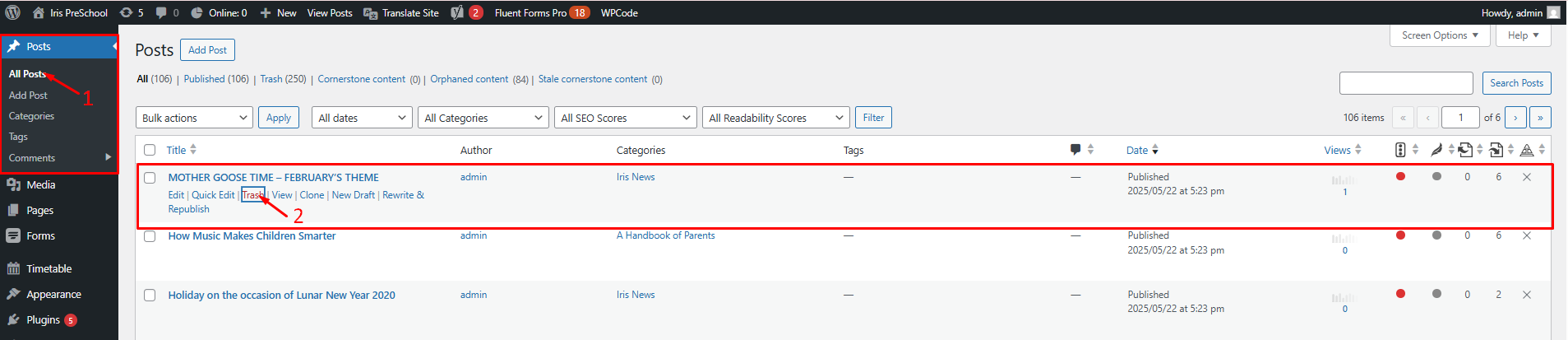Image resolution: width=1568 pixels, height=340 pixels.
Task: Expand the All Categories filter dropdown
Action: coord(483,118)
